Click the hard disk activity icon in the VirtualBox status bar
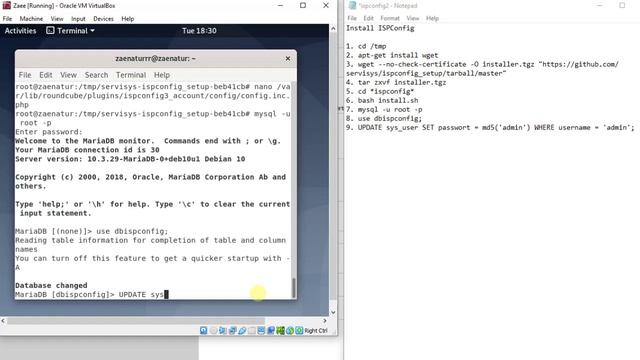 (x=203, y=331)
